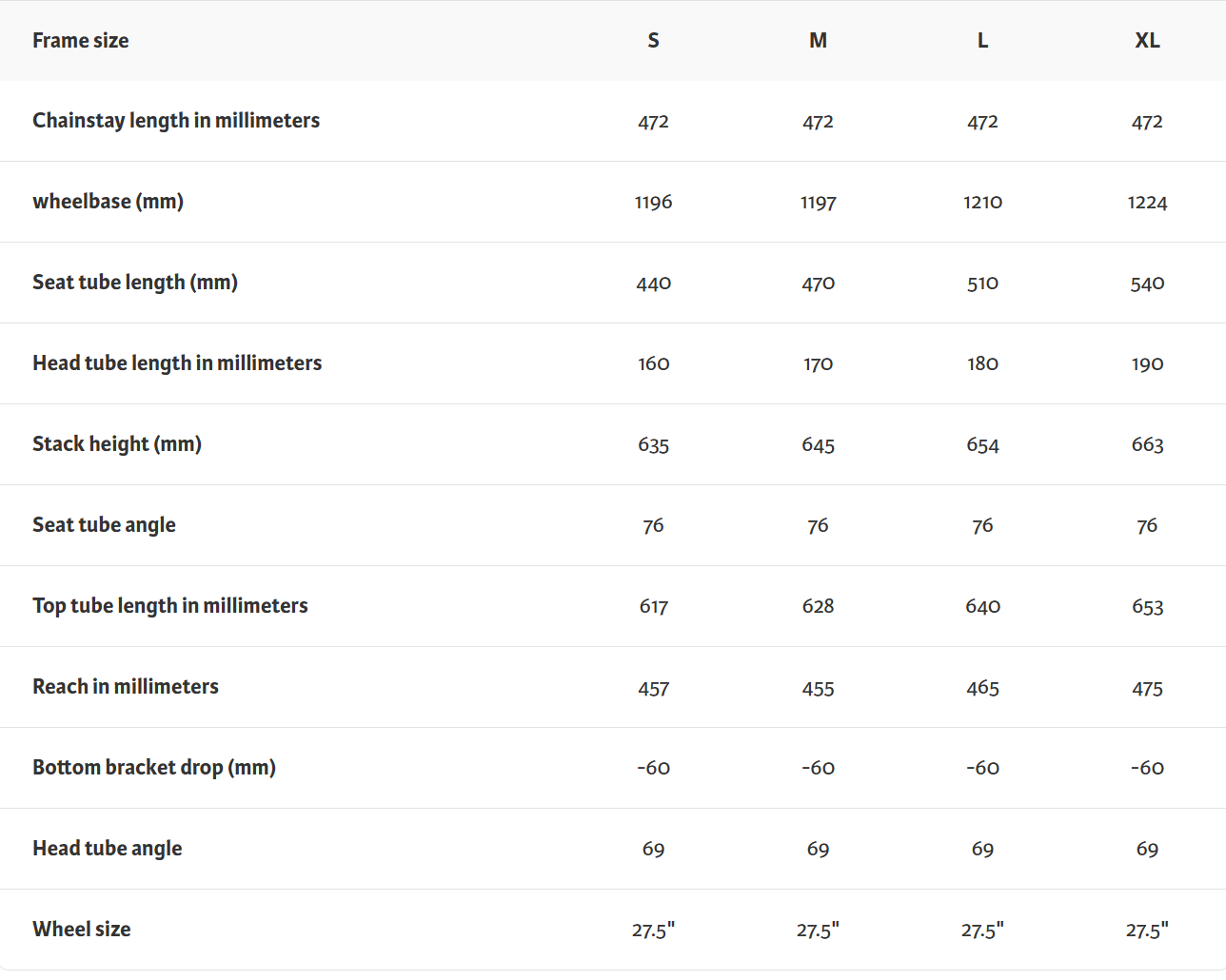Select the L frame size column header
This screenshot has height=980, width=1226.
tap(982, 41)
